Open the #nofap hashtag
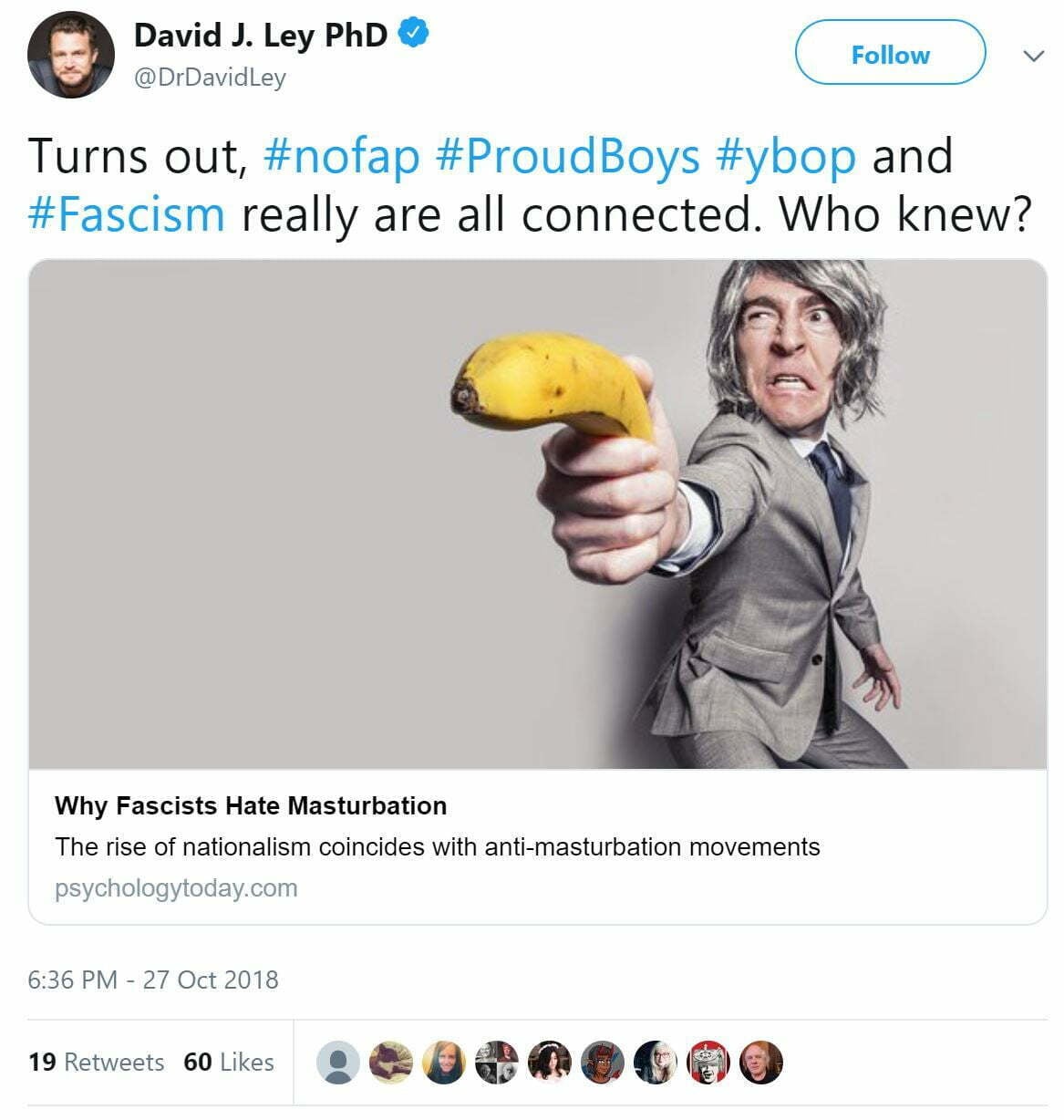Image resolution: width=1064 pixels, height=1120 pixels. 341,156
